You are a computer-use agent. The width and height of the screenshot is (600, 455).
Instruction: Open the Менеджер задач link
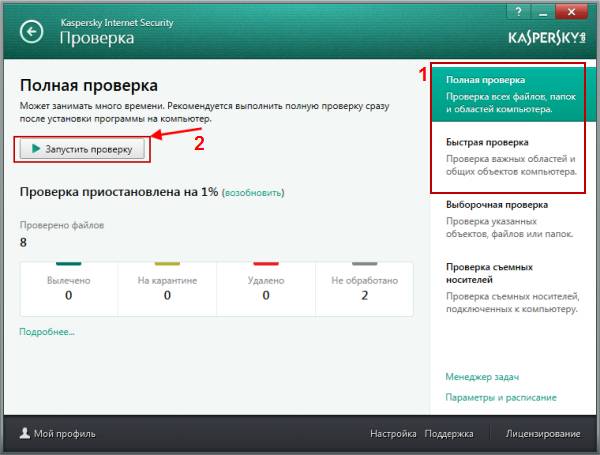(482, 377)
